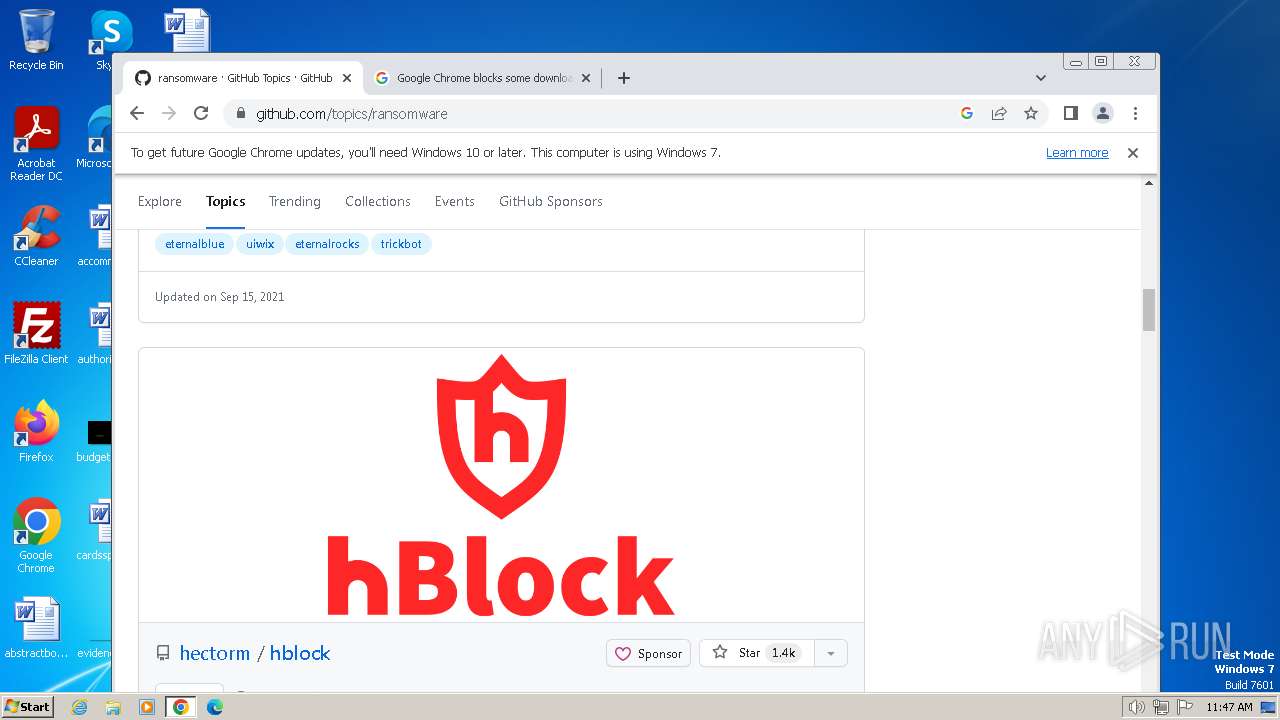Open Firefox desktop shortcut
Viewport: 1280px width, 720px height.
36,432
